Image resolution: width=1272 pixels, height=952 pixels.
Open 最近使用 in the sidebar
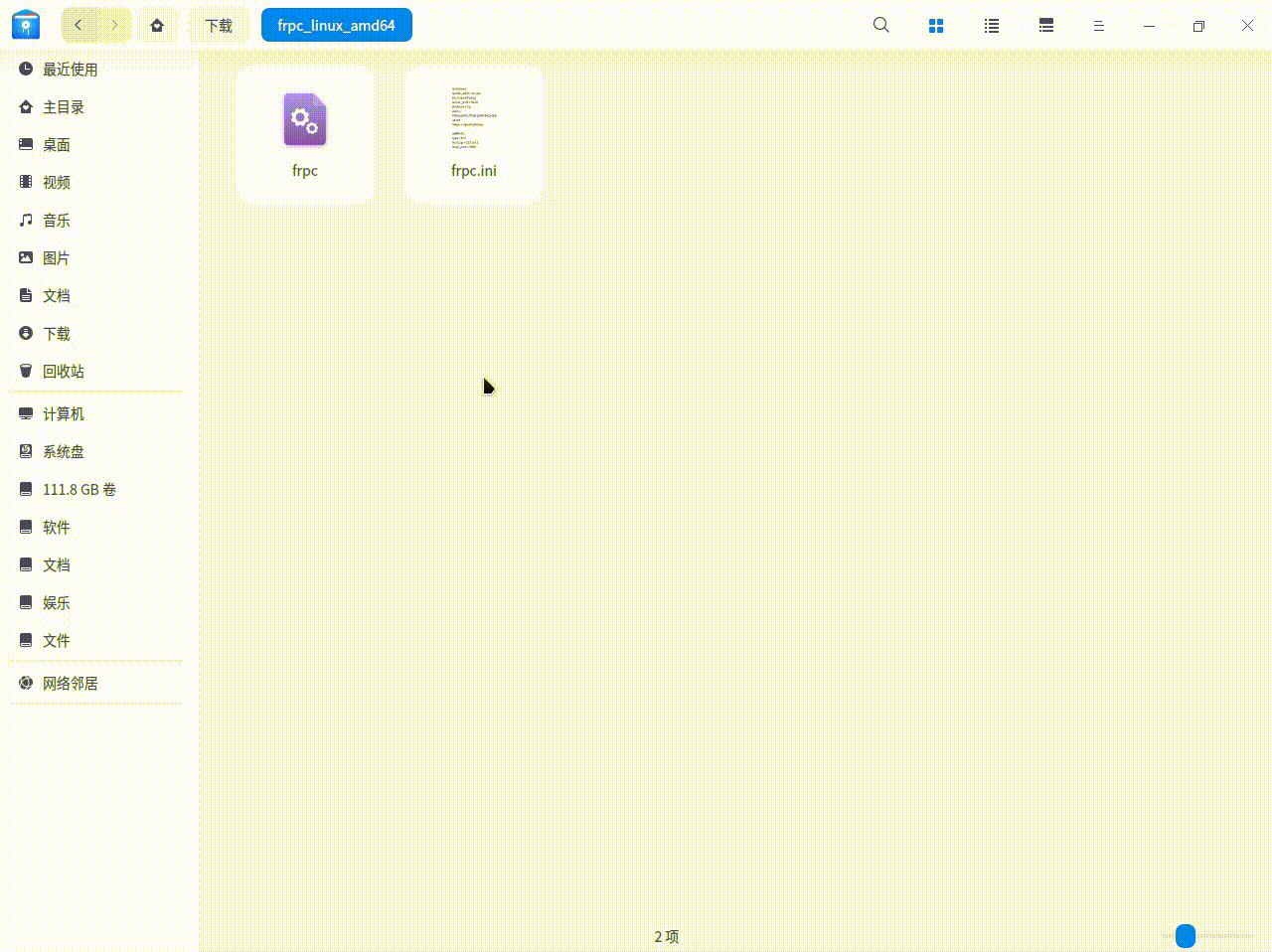click(70, 70)
